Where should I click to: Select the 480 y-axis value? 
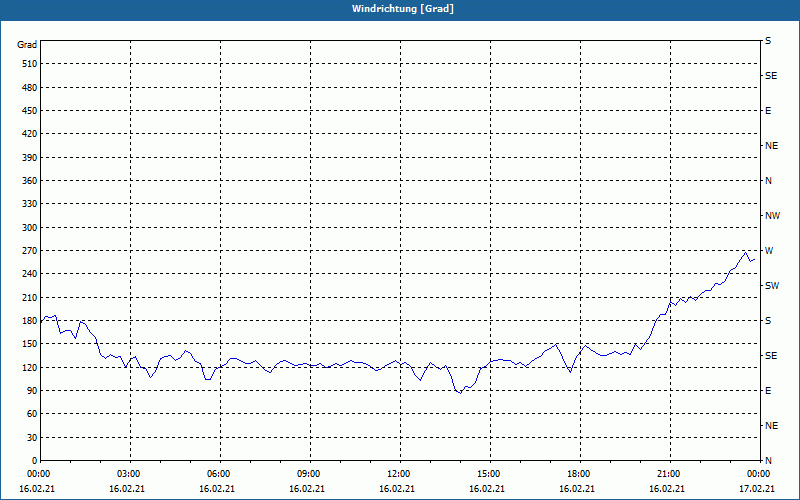pos(30,88)
